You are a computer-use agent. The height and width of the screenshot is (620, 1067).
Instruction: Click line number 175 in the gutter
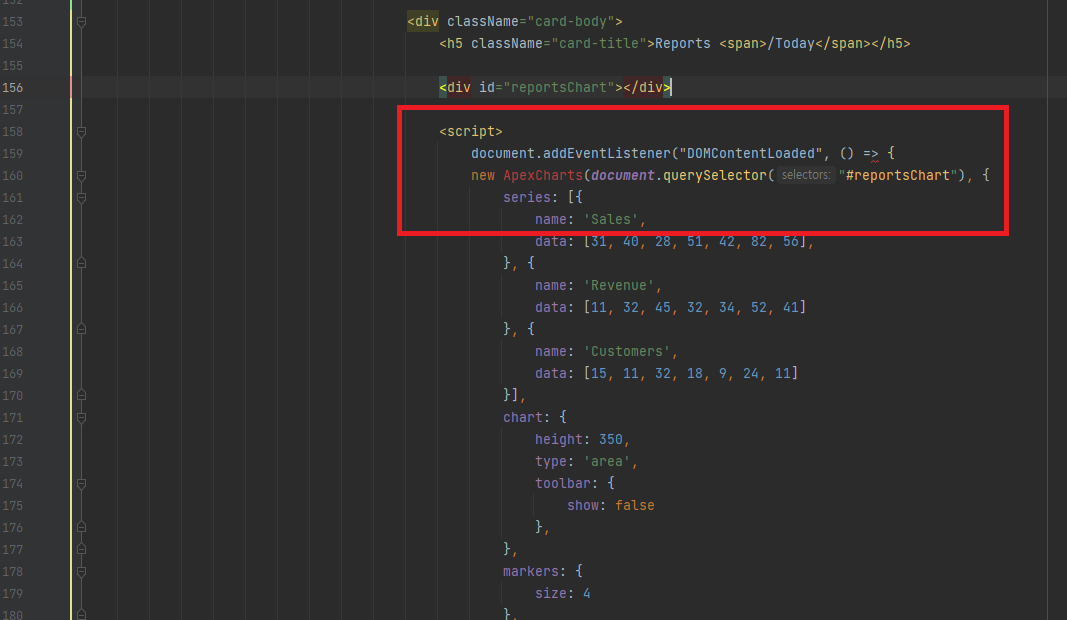pyautogui.click(x=12, y=506)
